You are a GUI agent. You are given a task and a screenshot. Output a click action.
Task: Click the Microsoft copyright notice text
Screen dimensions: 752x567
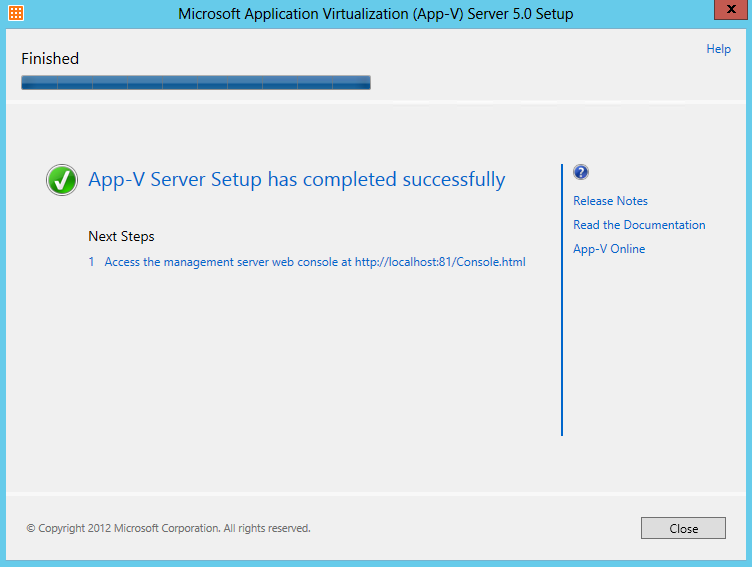168,528
